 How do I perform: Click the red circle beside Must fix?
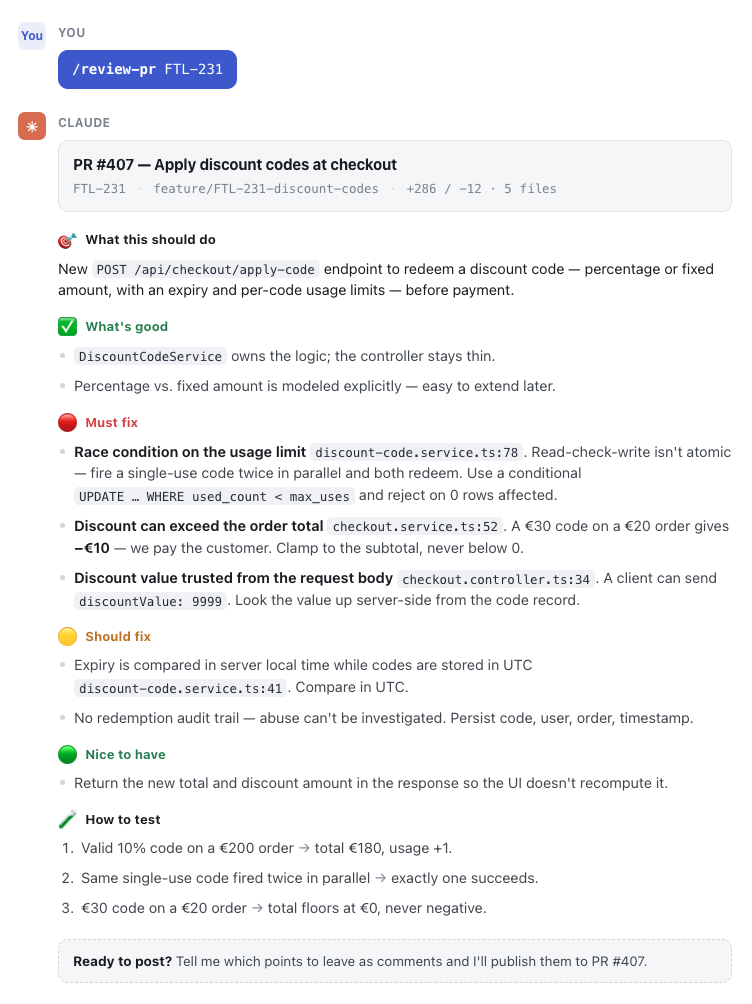[67, 423]
